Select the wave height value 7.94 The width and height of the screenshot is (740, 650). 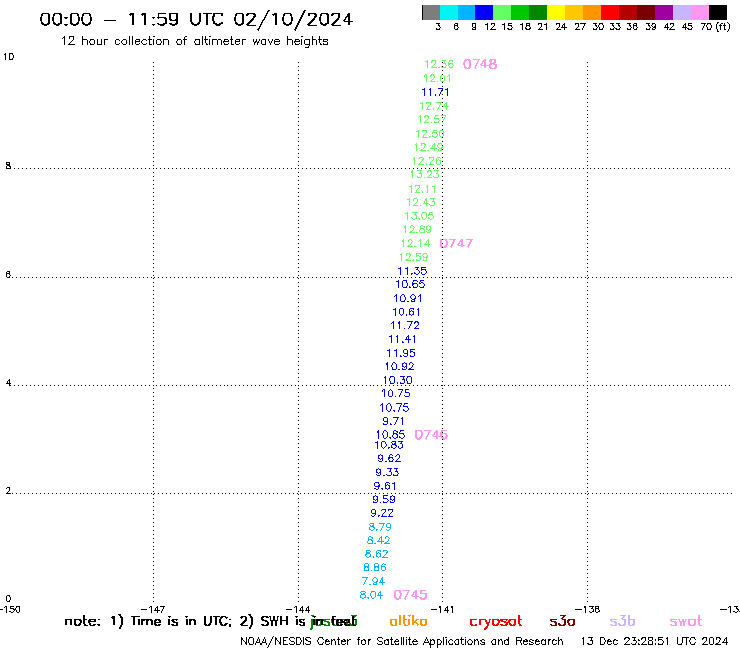point(373,581)
